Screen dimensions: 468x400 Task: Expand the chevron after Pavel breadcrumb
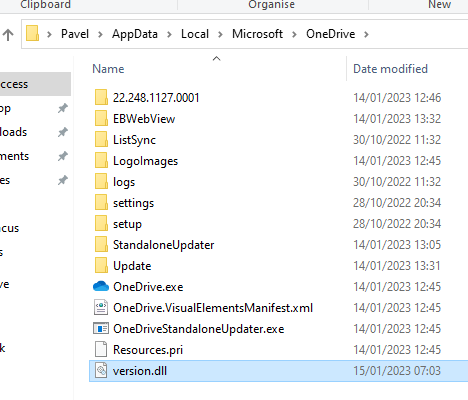100,34
